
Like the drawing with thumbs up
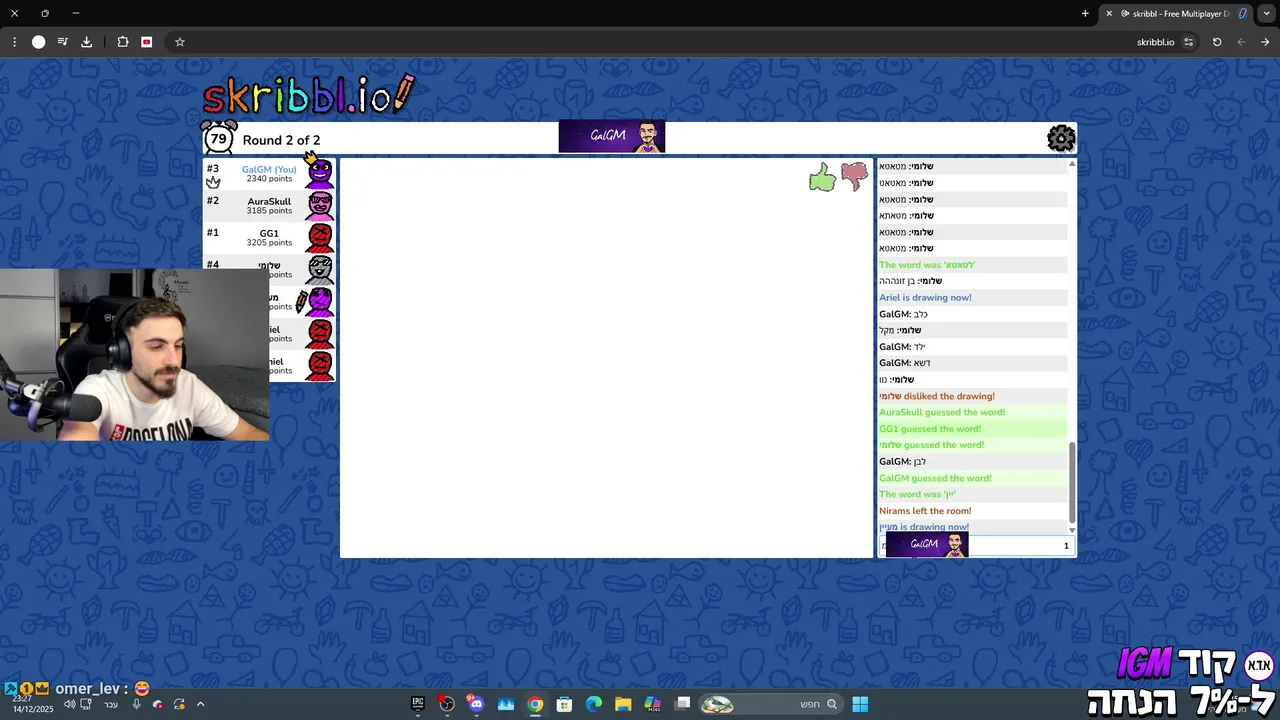pyautogui.click(x=822, y=178)
